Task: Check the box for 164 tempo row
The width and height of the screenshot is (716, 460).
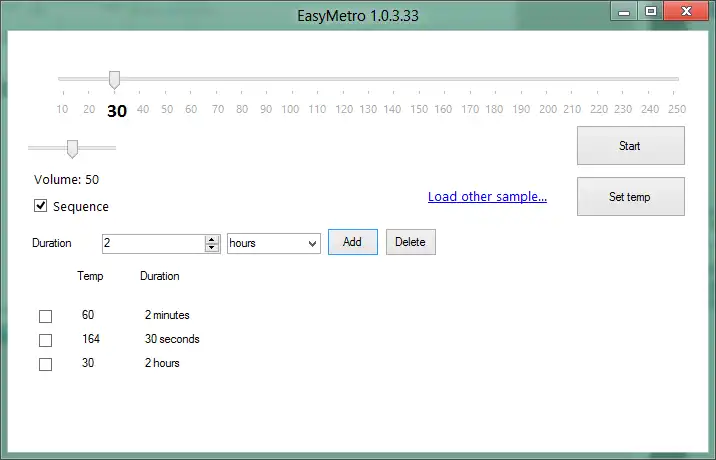Action: (45, 340)
